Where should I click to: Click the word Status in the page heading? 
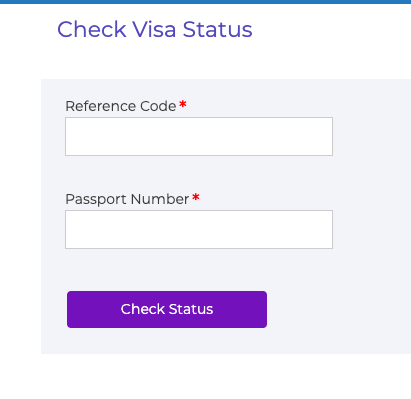point(218,29)
